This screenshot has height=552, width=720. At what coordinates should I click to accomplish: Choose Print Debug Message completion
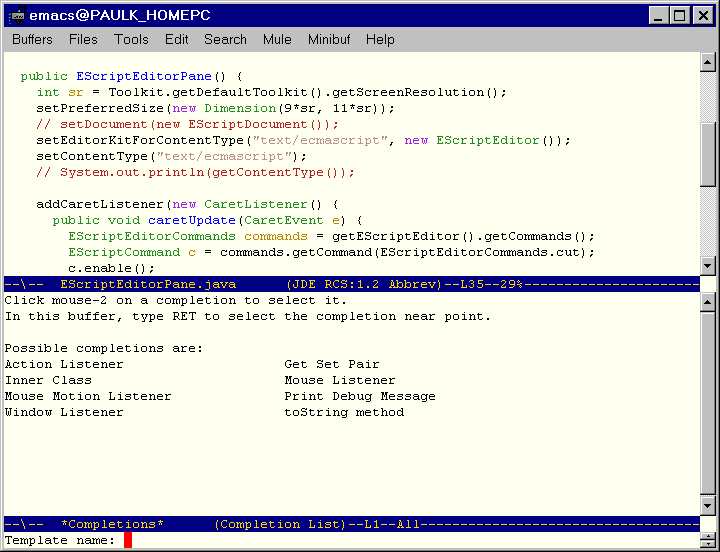tap(359, 396)
